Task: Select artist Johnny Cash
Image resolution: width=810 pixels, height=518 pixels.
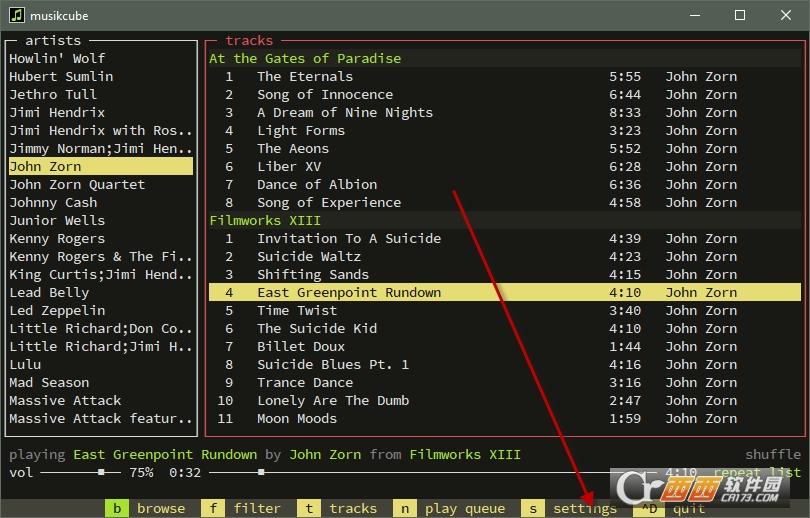Action: pyautogui.click(x=101, y=202)
